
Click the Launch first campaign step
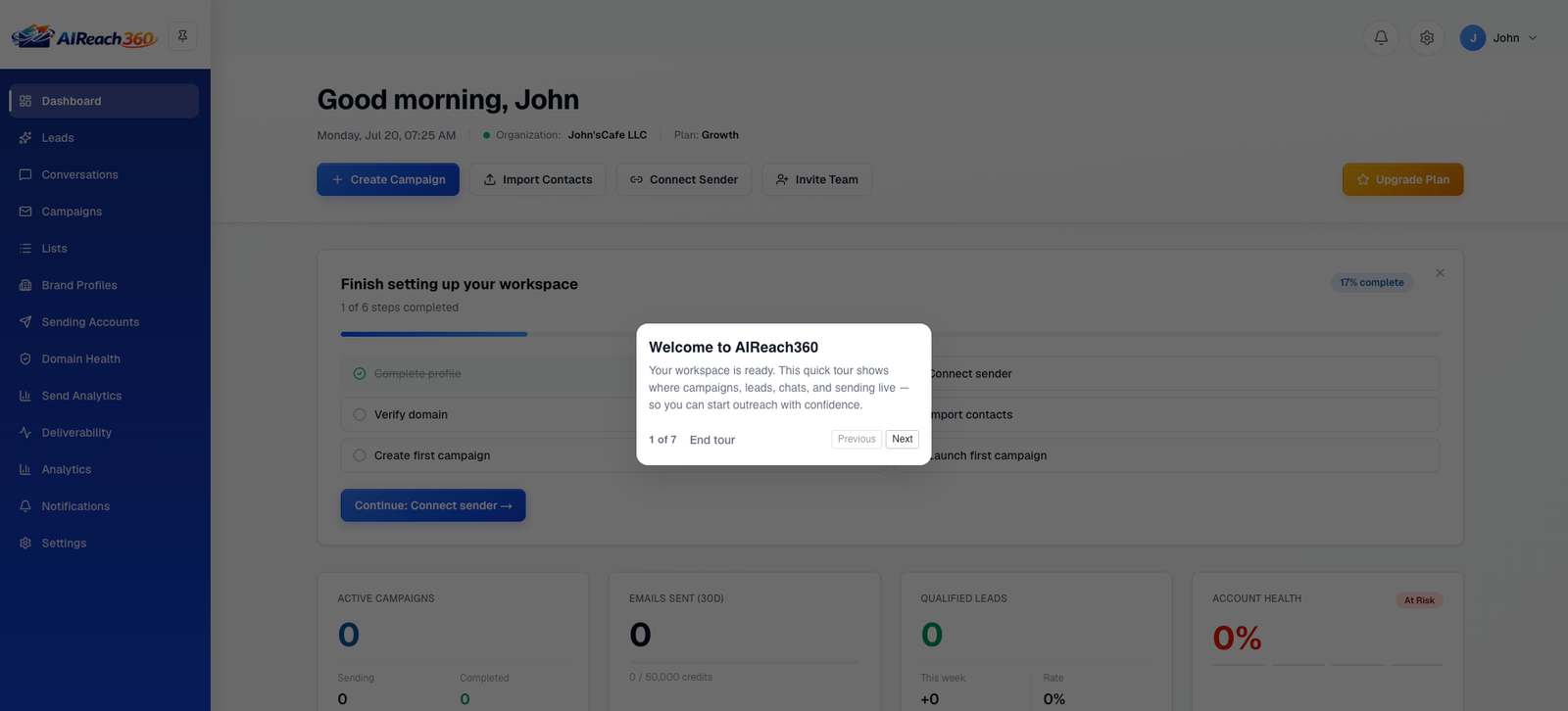pyautogui.click(x=1166, y=455)
